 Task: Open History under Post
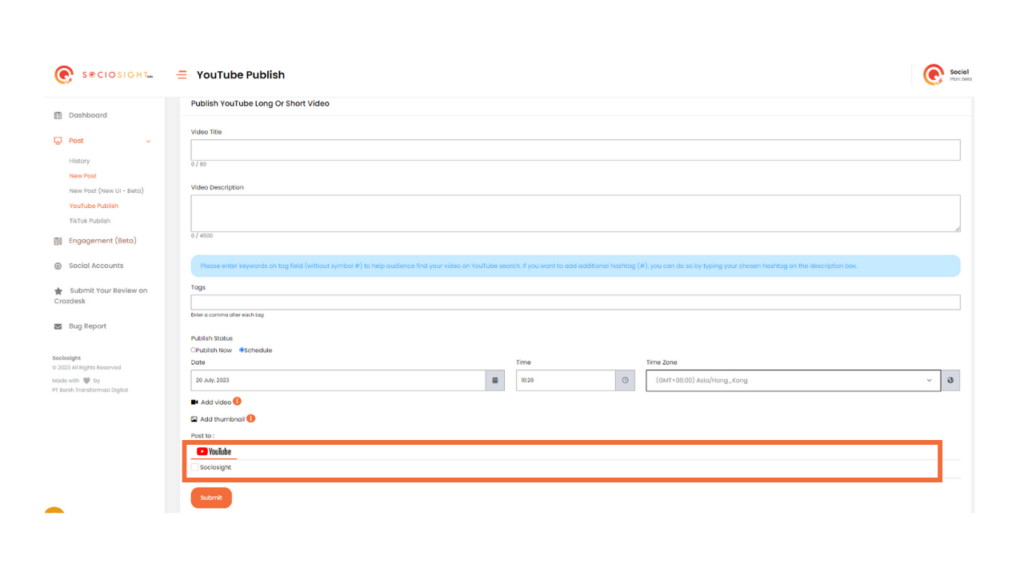[80, 161]
